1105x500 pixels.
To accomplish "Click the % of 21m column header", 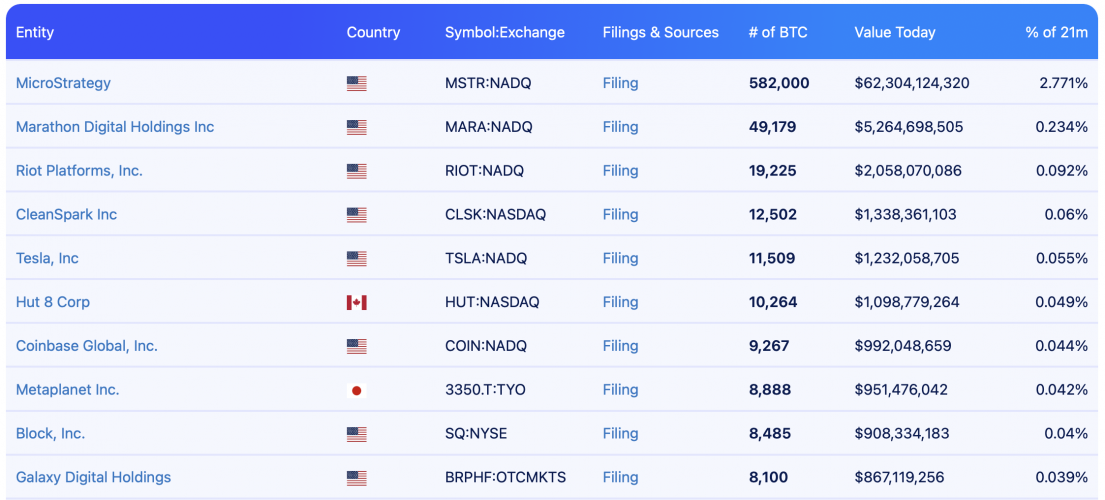I will [1056, 32].
